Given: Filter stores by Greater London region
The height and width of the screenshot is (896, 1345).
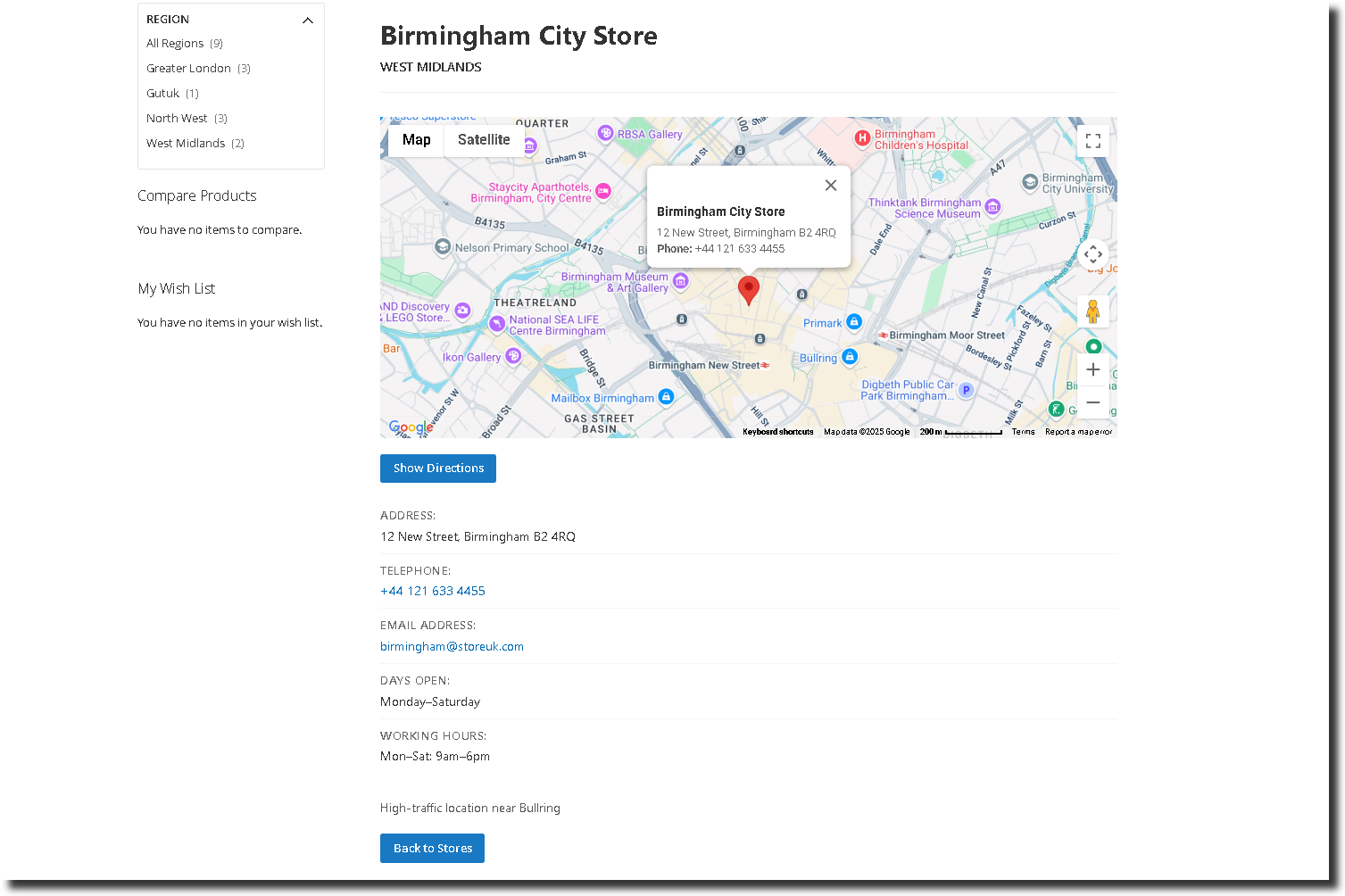Looking at the screenshot, I should (189, 69).
